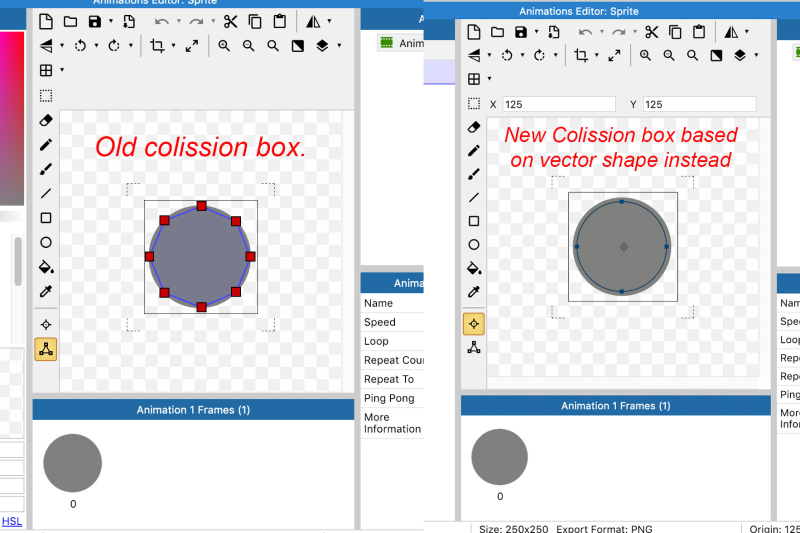
Task: Select the Line tool in the left editor
Action: click(46, 193)
